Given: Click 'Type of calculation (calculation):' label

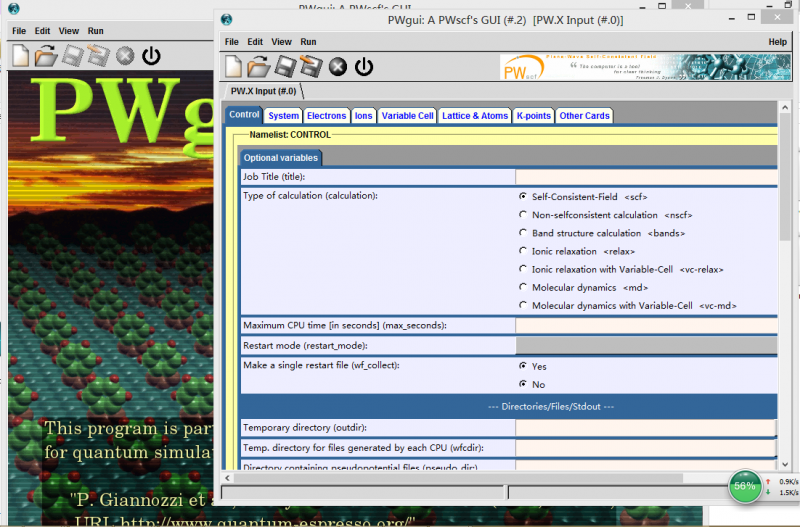Looking at the screenshot, I should pos(310,196).
